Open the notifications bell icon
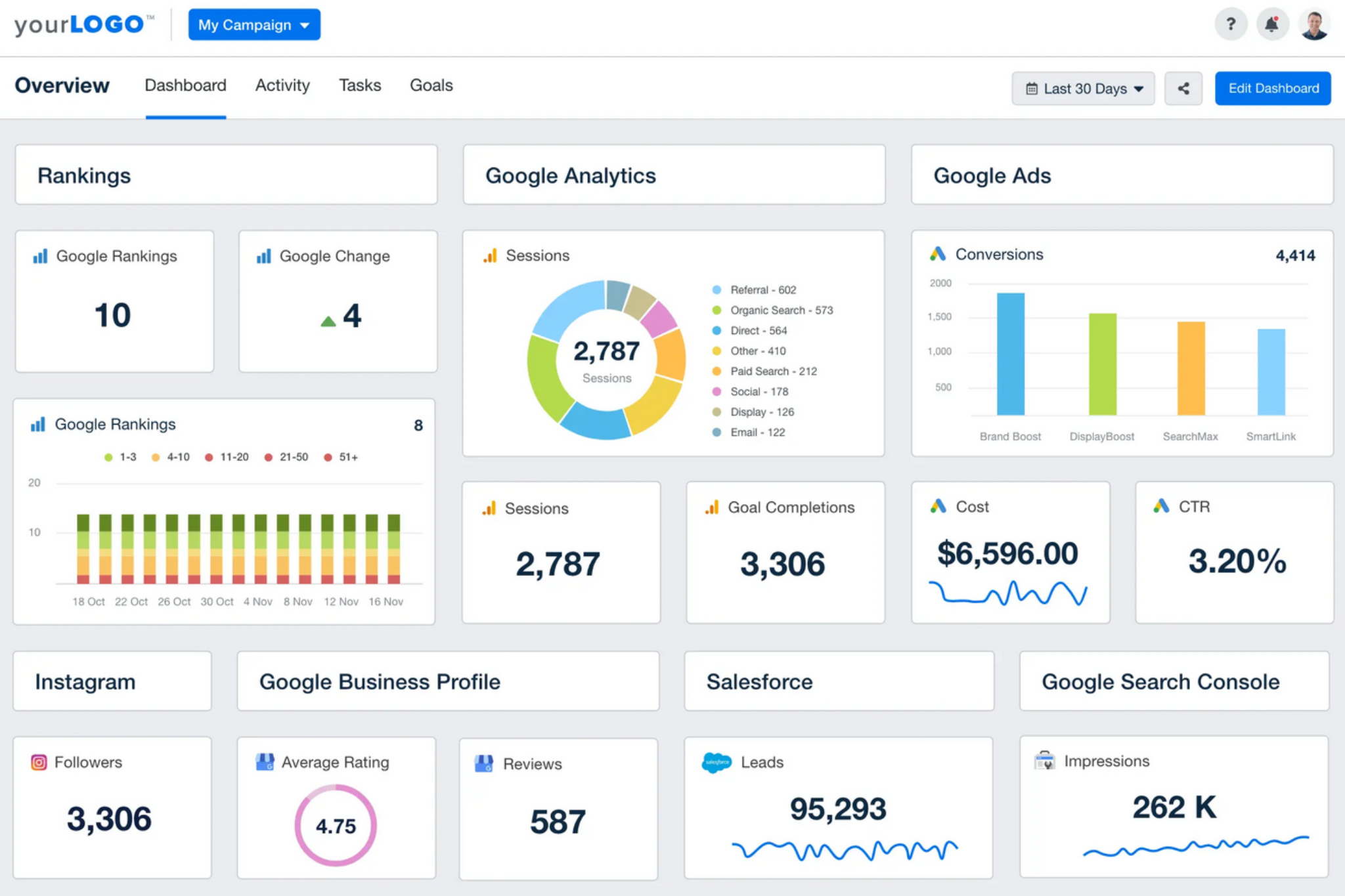The width and height of the screenshot is (1345, 896). 1272,25
